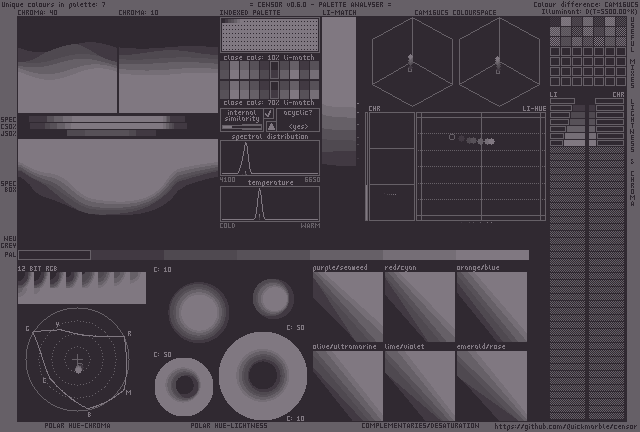Click the 12 bit RGB gradient strip
Image resolution: width=640 pixels, height=432 pixels.
[x=82, y=288]
